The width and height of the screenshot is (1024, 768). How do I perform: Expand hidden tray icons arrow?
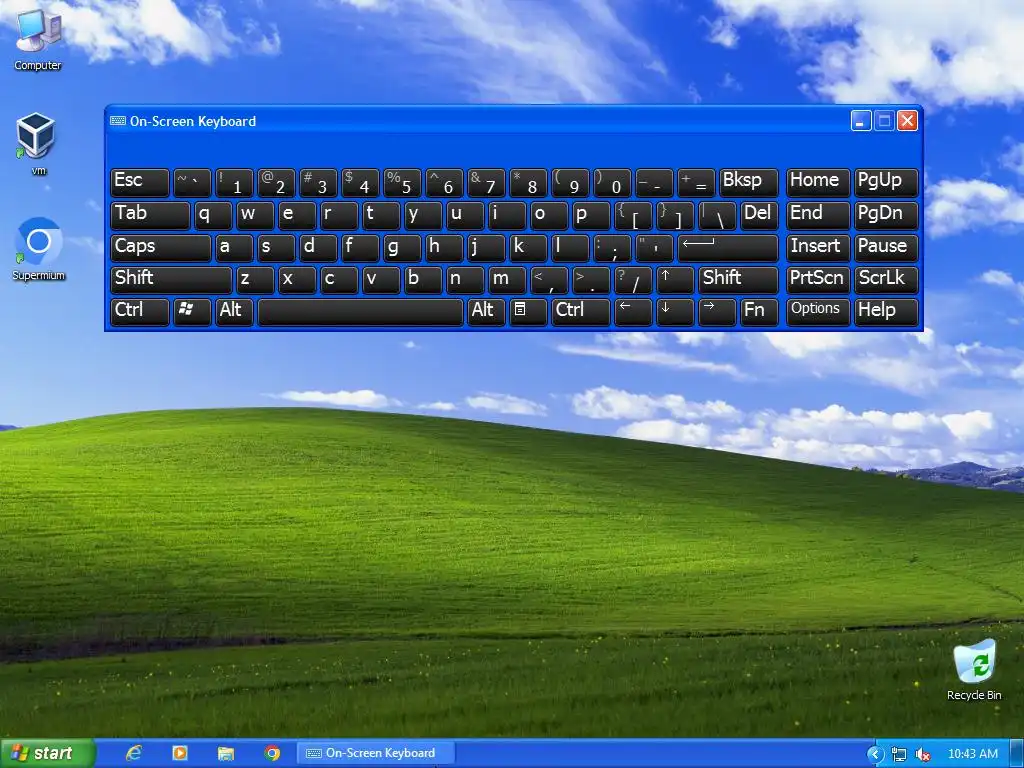(874, 754)
